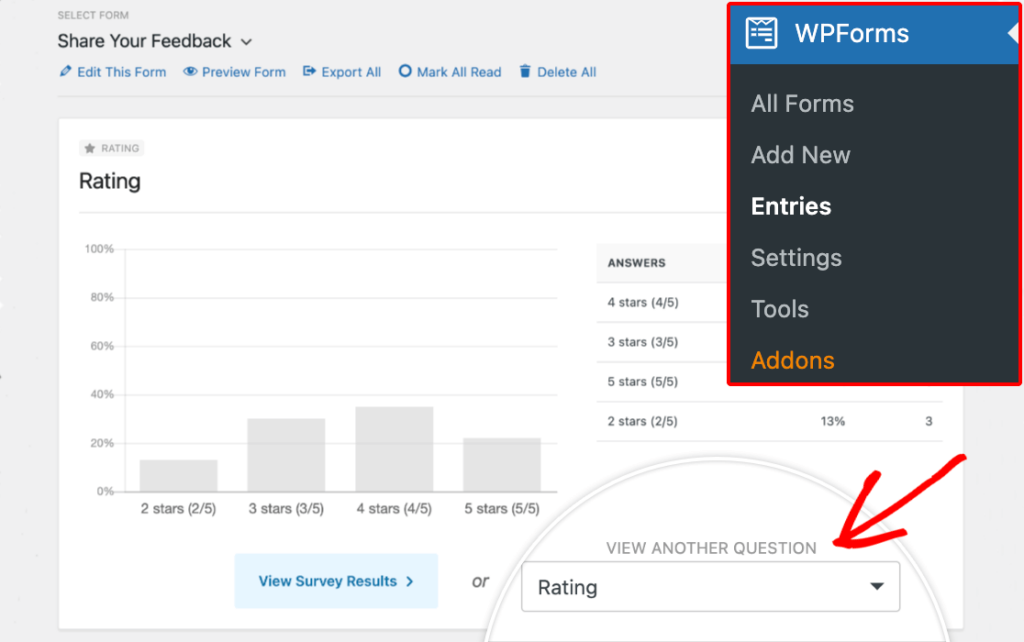Click the Mark All Read link
This screenshot has width=1024, height=642.
click(458, 72)
